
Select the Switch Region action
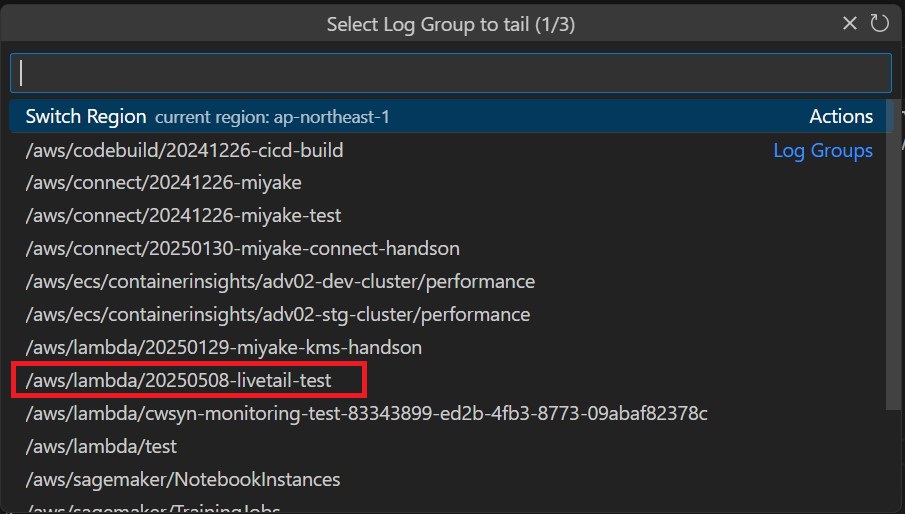pos(451,117)
